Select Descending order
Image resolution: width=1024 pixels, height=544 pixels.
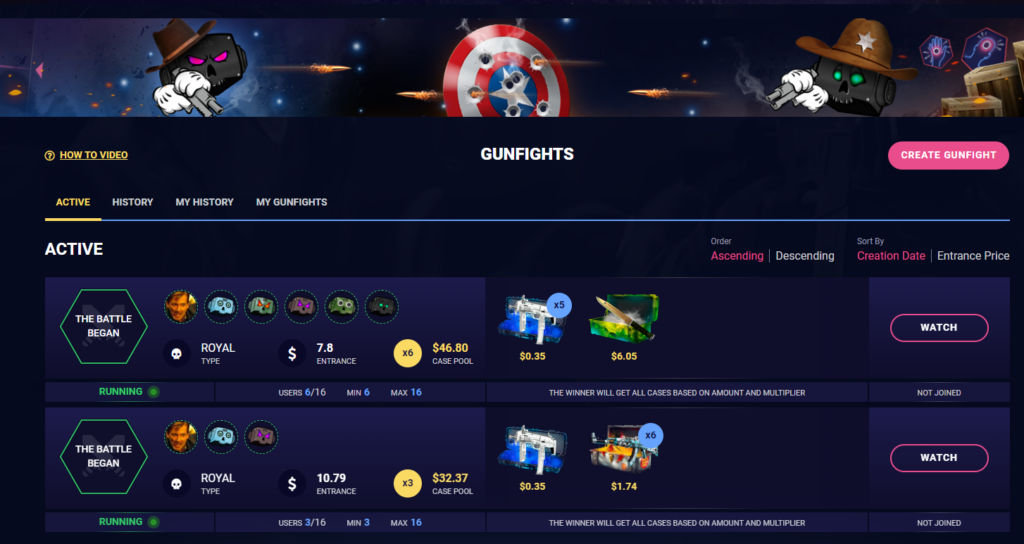pyautogui.click(x=805, y=256)
